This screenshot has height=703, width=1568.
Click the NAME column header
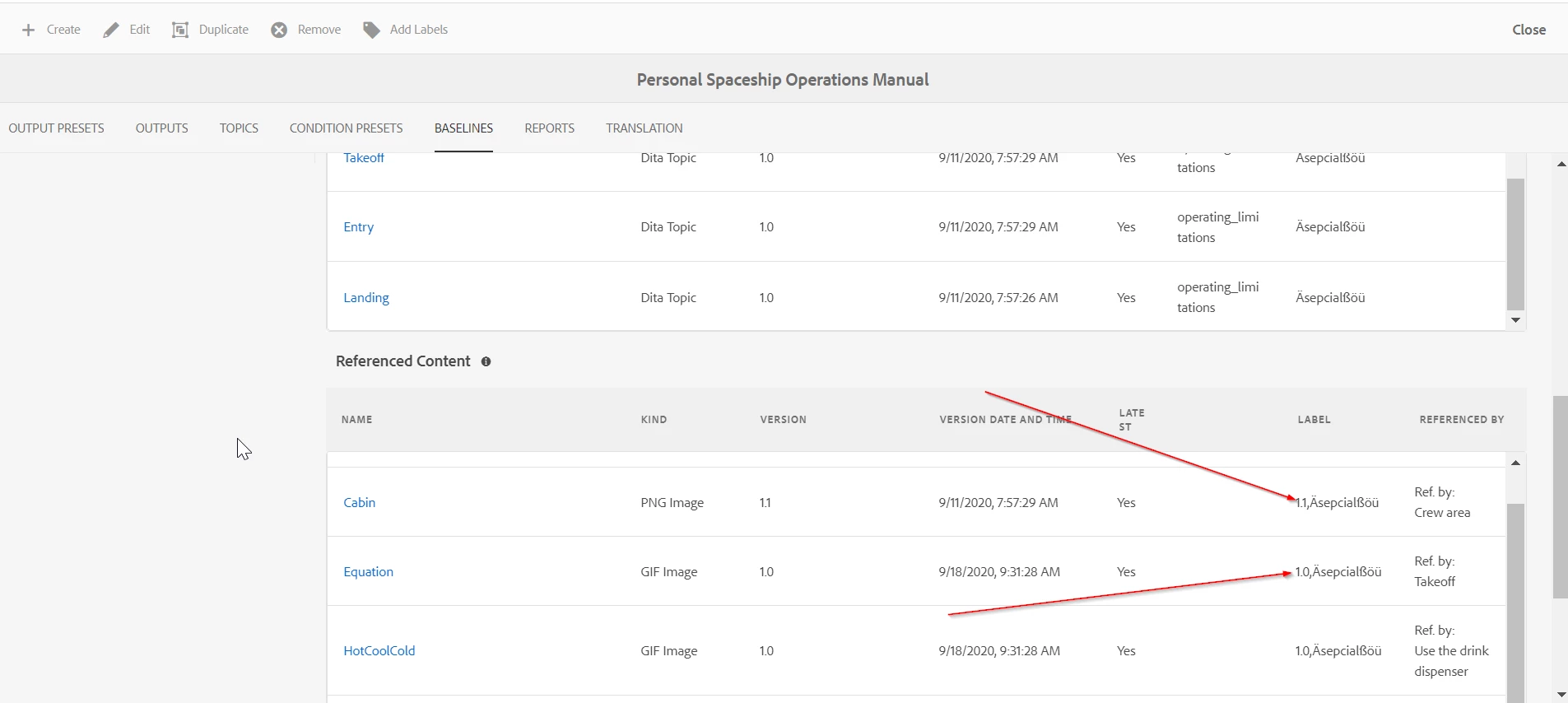356,420
